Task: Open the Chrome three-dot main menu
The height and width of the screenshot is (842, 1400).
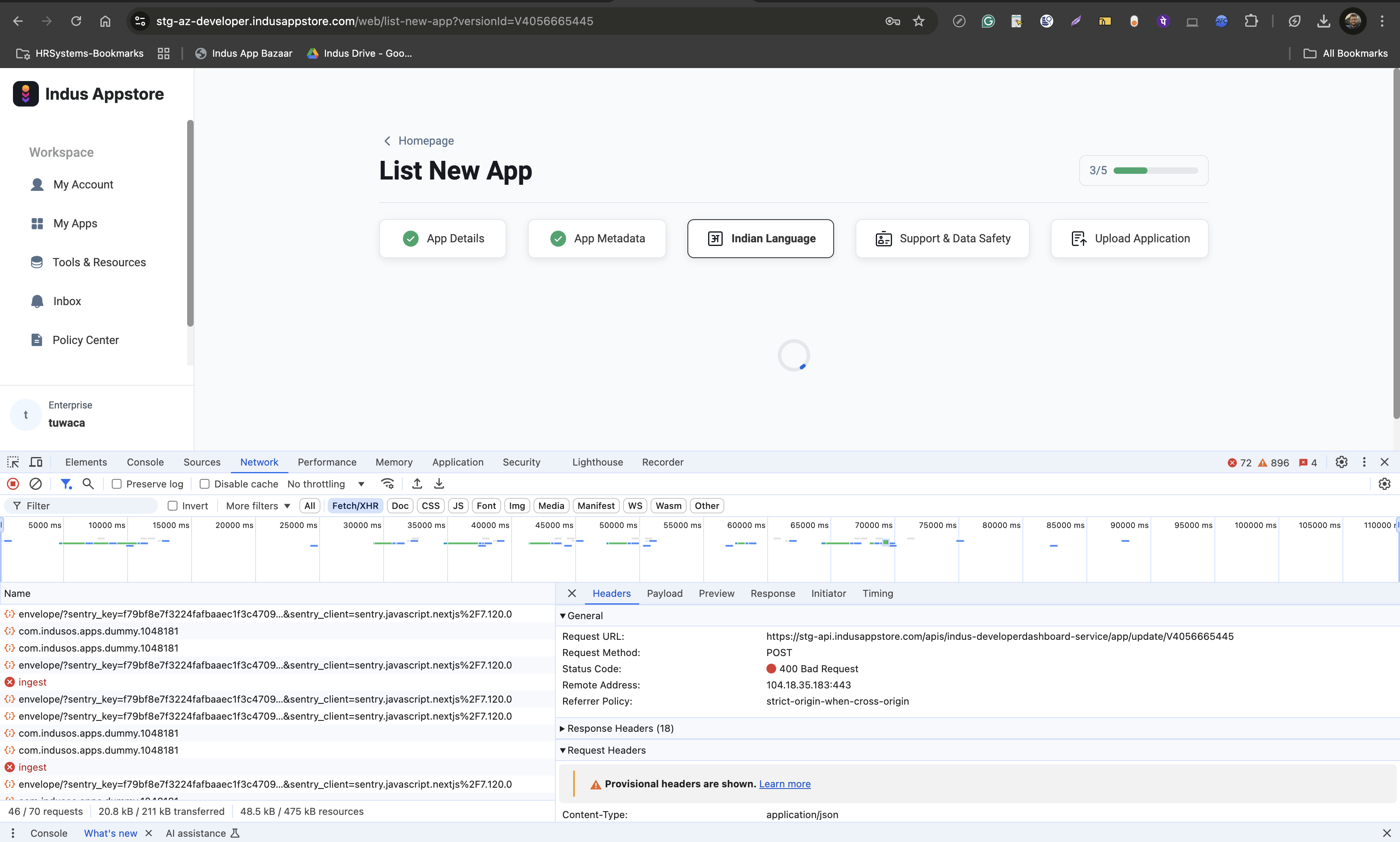Action: pos(1383,21)
